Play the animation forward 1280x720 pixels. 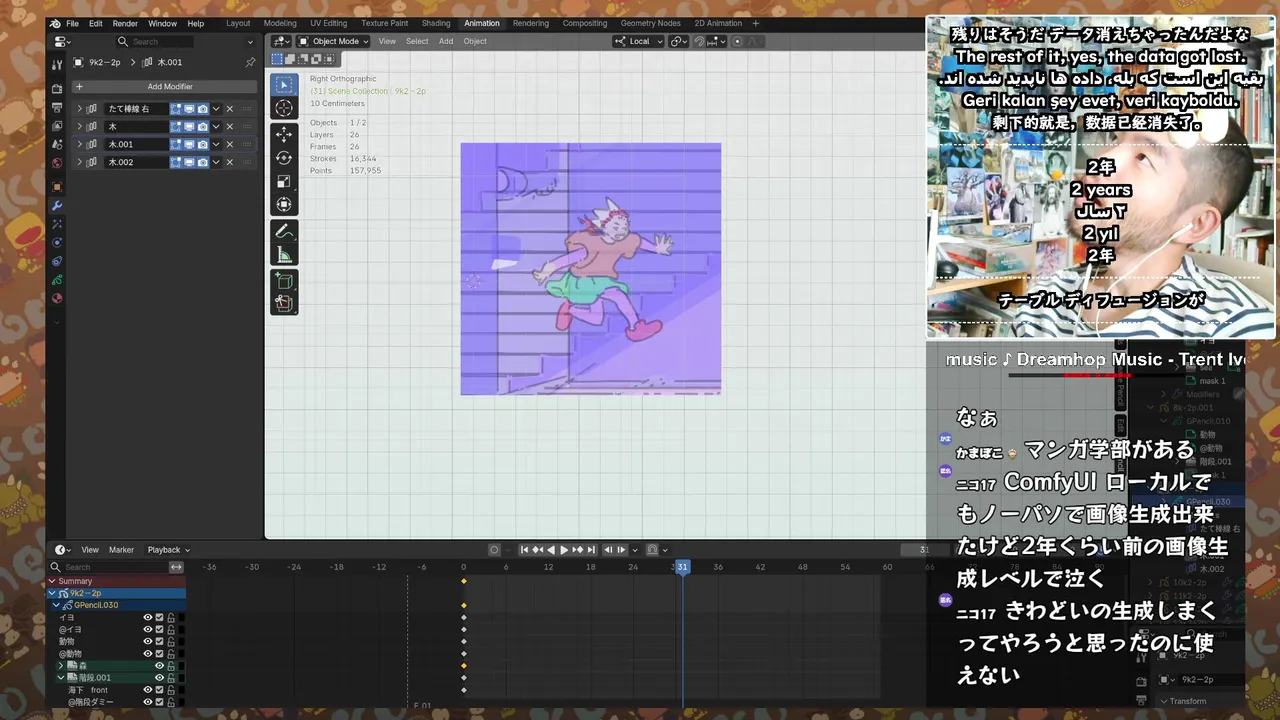pos(564,549)
